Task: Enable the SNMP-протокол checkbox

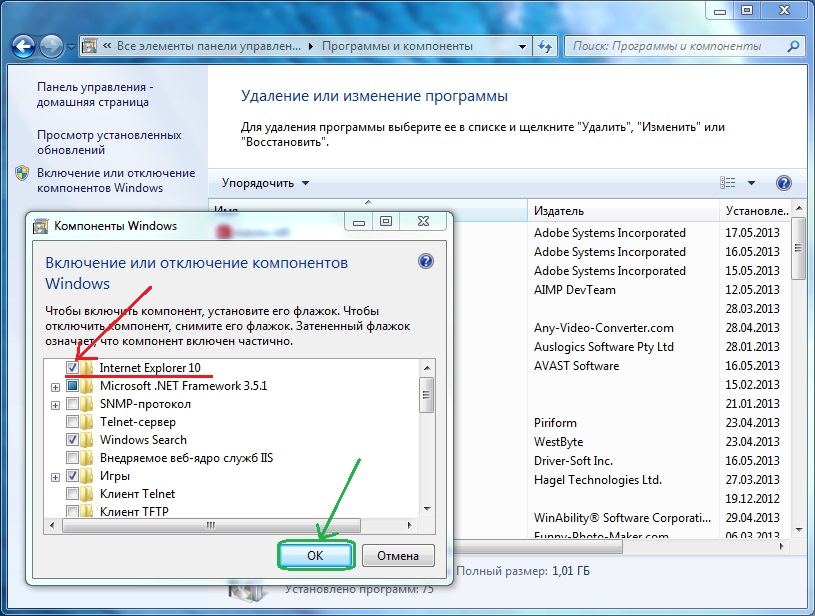Action: click(72, 404)
